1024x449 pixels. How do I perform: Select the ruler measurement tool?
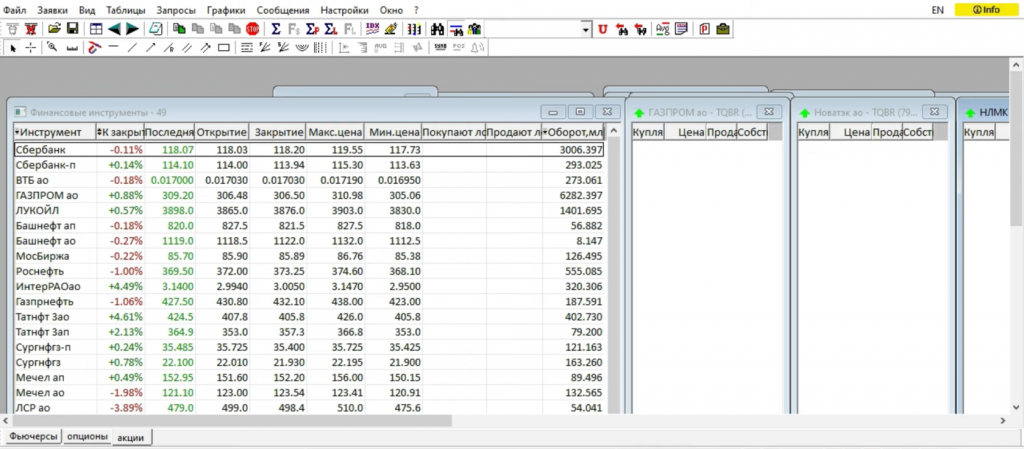pos(72,48)
